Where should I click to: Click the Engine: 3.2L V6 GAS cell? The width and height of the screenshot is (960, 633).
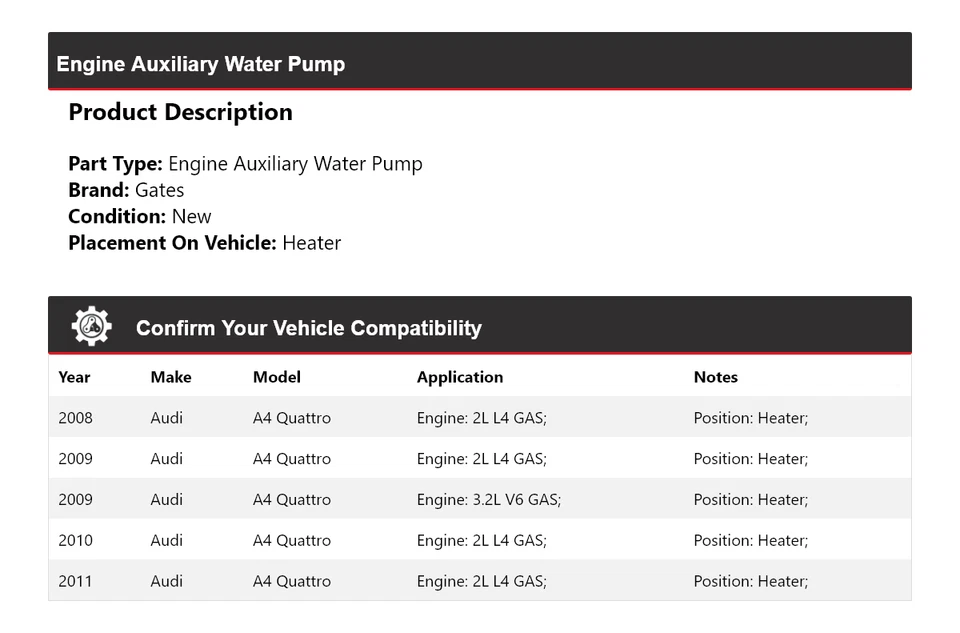click(x=489, y=499)
